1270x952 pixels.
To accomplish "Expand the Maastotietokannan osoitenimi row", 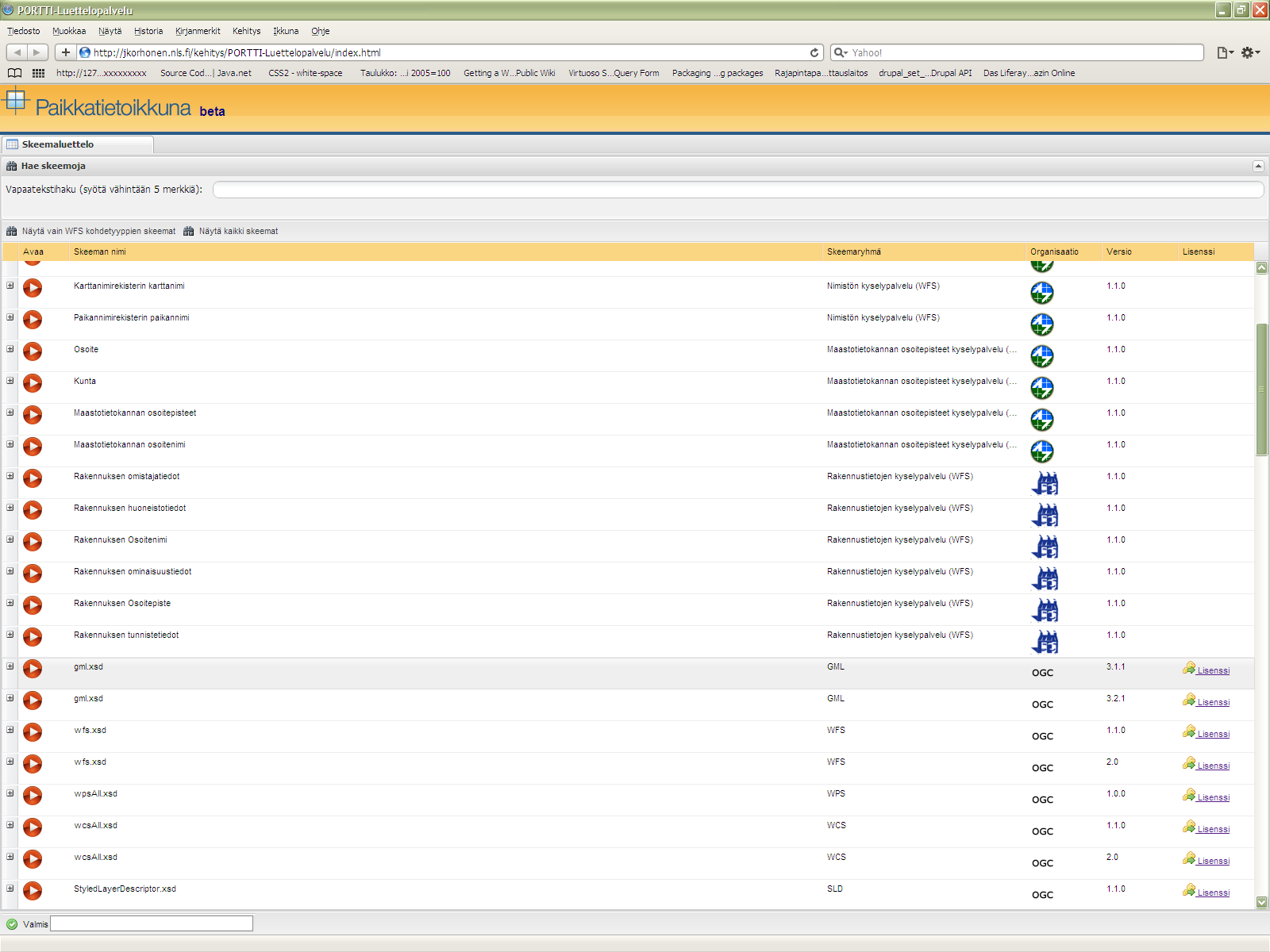I will [x=10, y=444].
